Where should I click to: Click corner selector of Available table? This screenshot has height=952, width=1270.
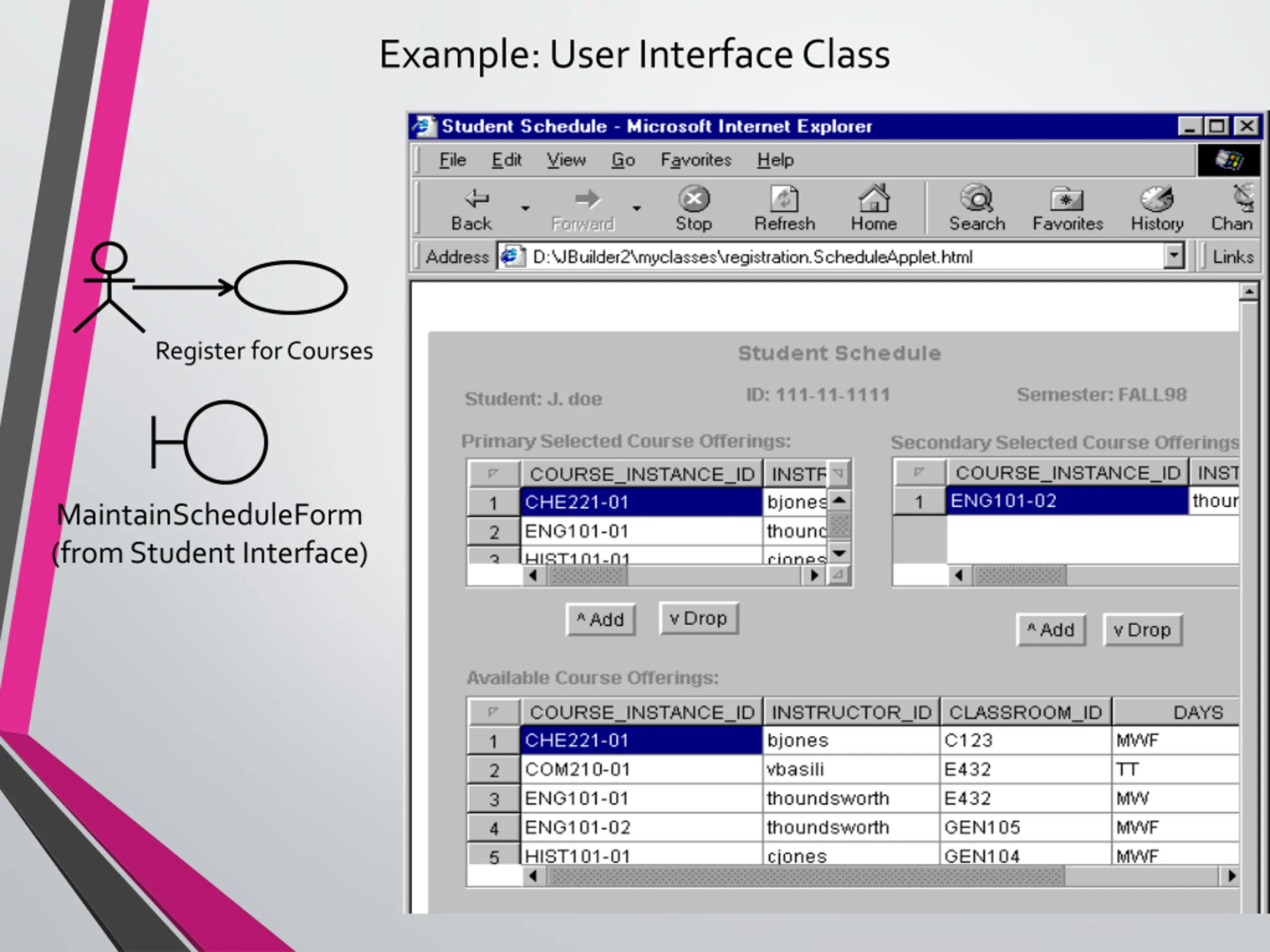click(494, 712)
